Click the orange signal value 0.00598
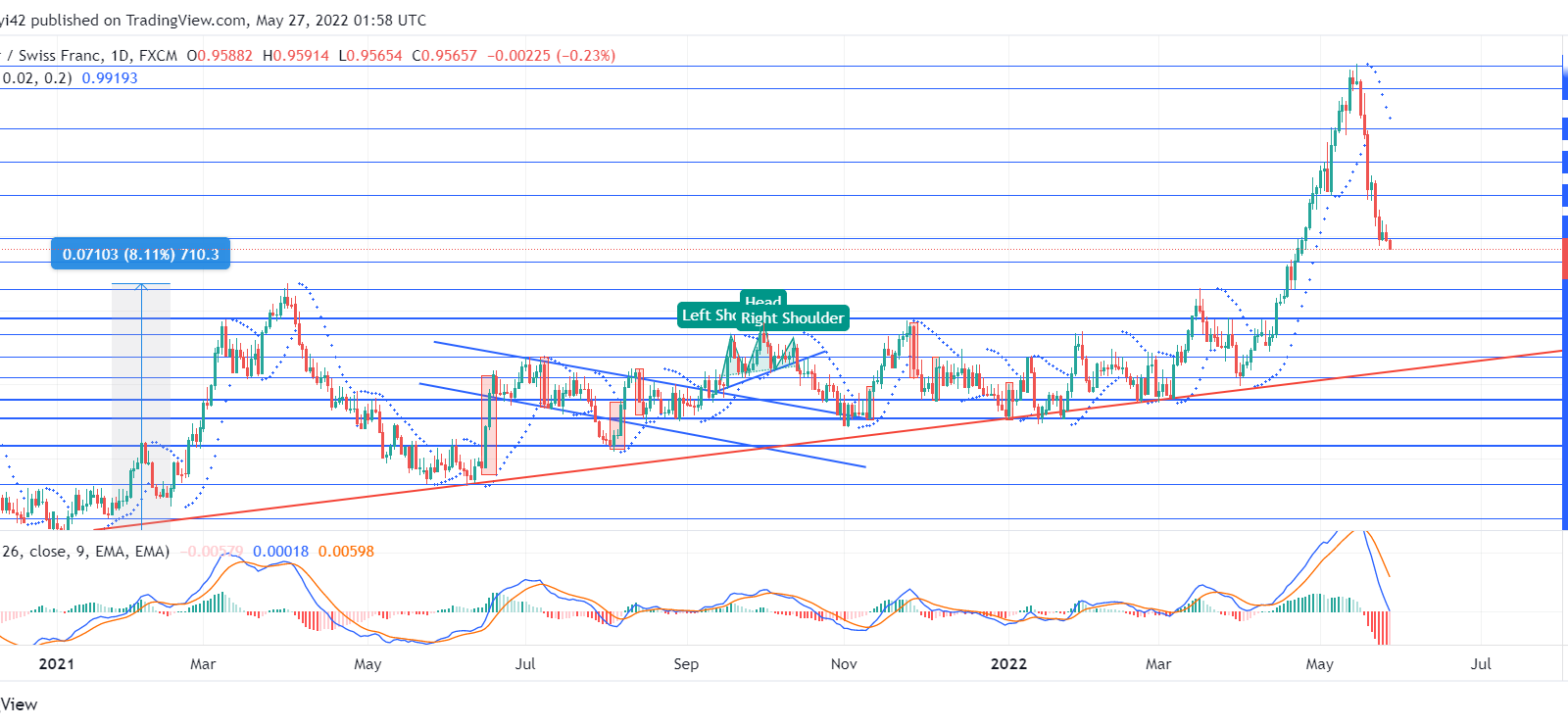This screenshot has width=1568, height=727. click(346, 552)
